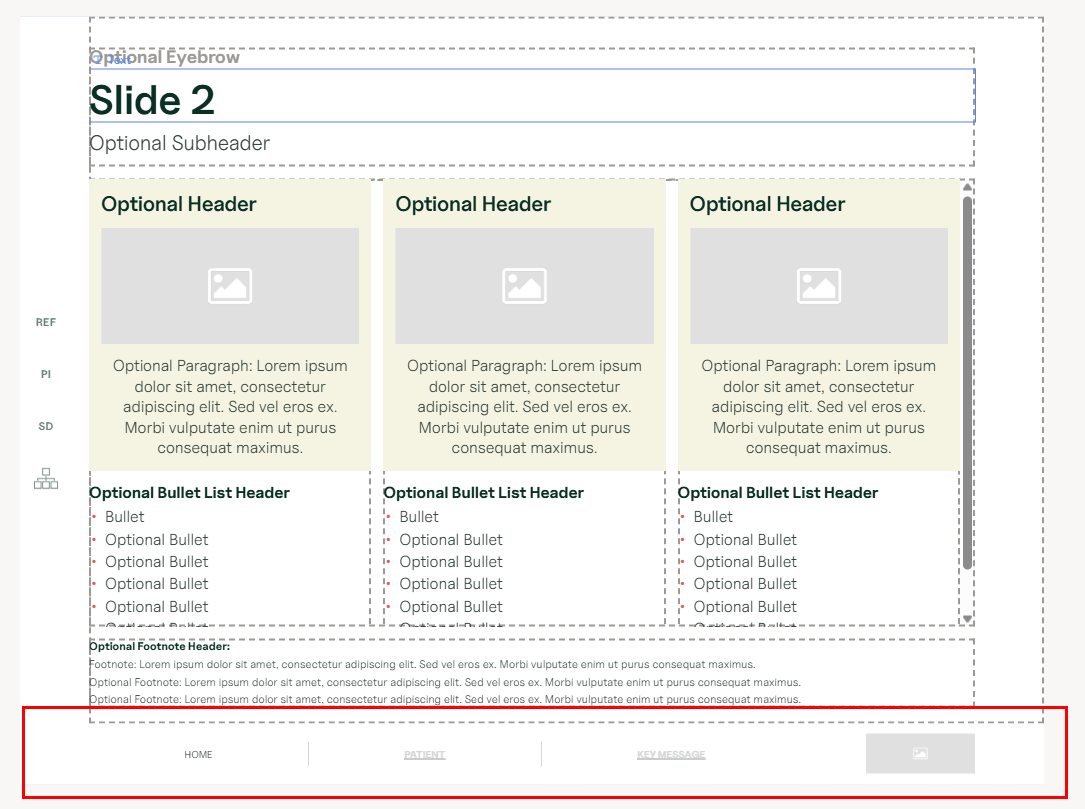
Task: Click the scrollbar down arrow
Action: (x=967, y=619)
